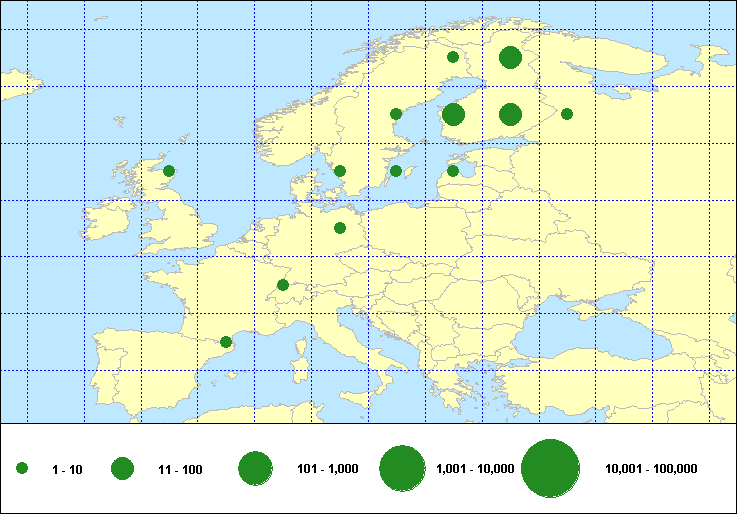
Task: Click the easternmost small marker in Russia
Action: [x=567, y=114]
